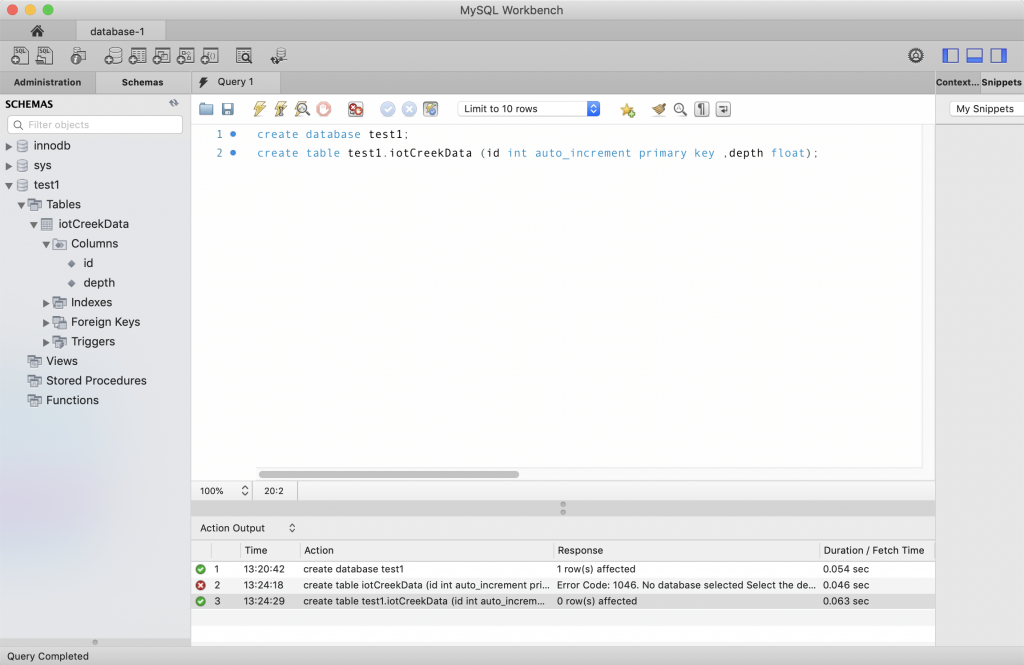Viewport: 1024px width, 665px height.
Task: Open the preferences gear icon
Action: 916,56
